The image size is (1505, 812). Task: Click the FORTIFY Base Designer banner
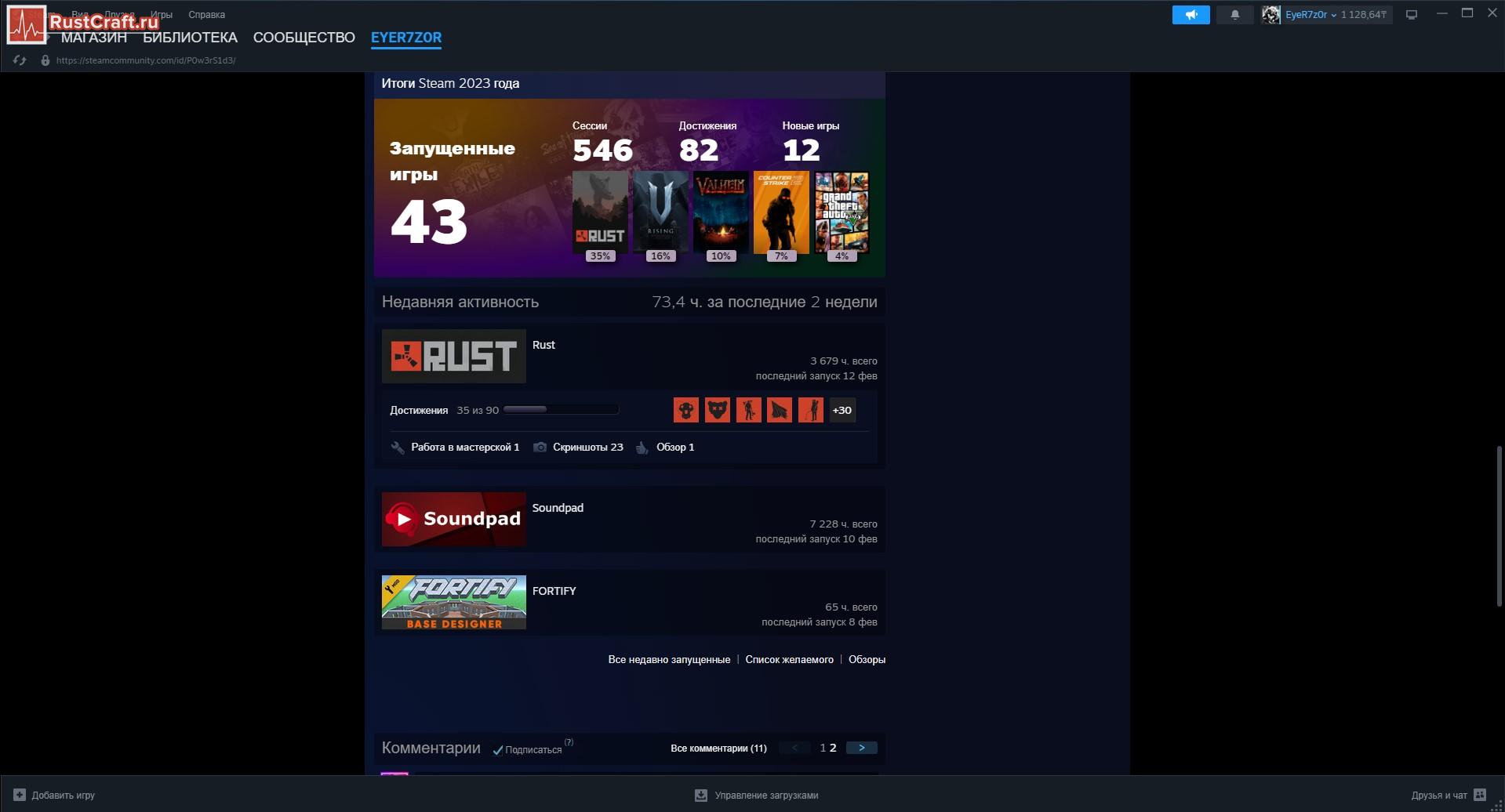[453, 602]
